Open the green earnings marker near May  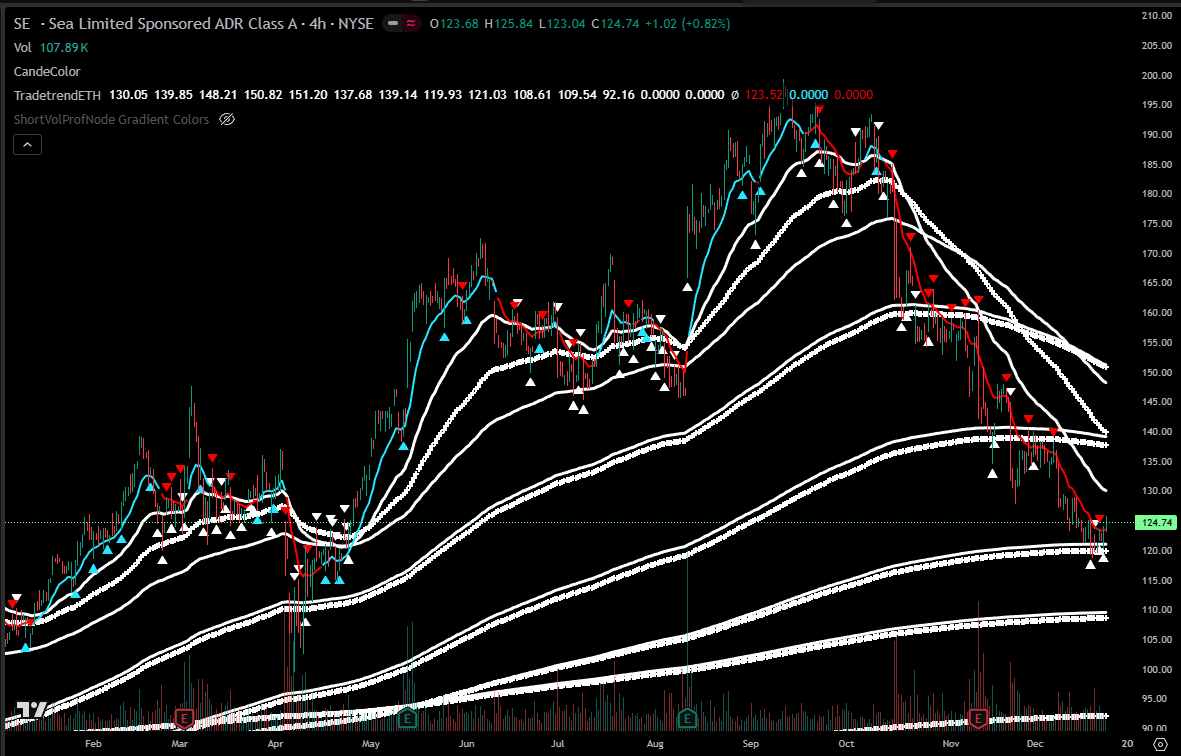click(407, 718)
